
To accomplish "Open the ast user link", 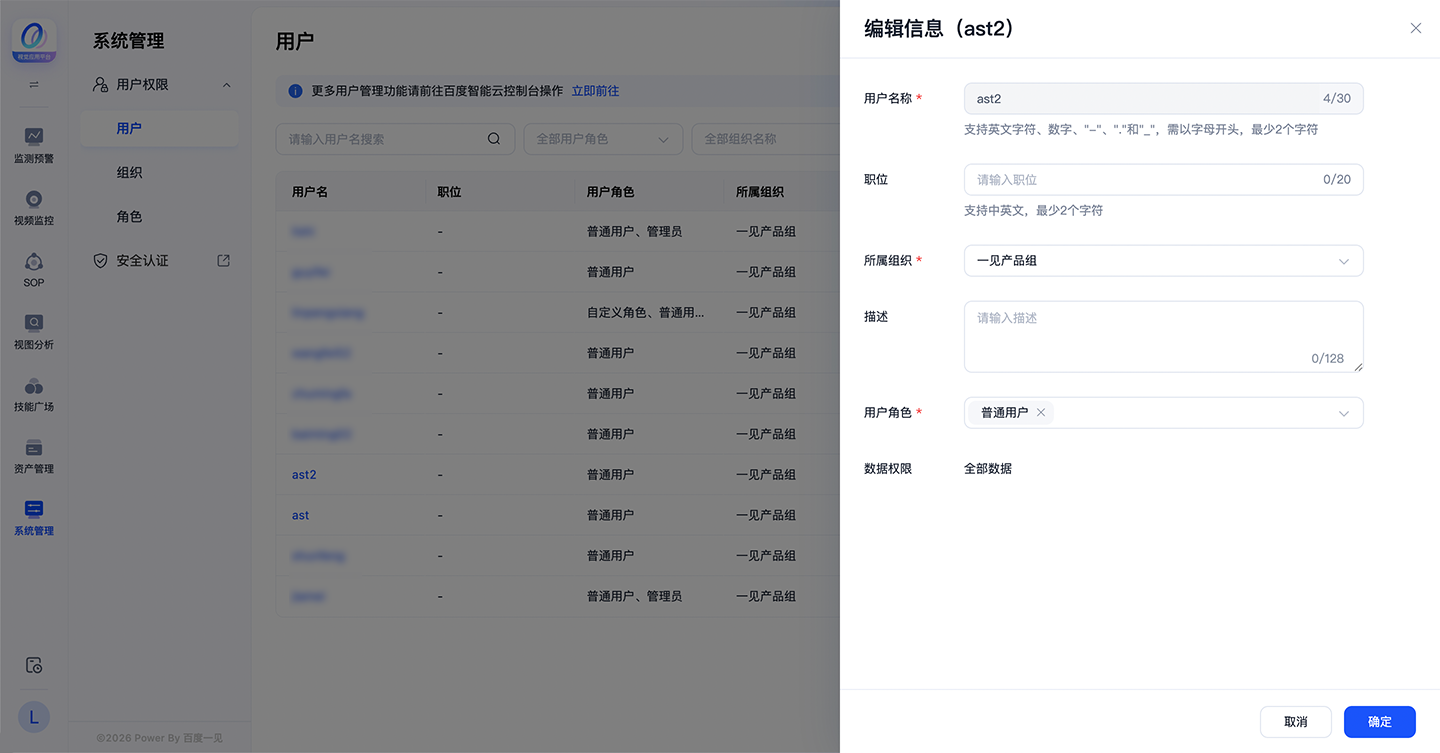I will coord(300,515).
